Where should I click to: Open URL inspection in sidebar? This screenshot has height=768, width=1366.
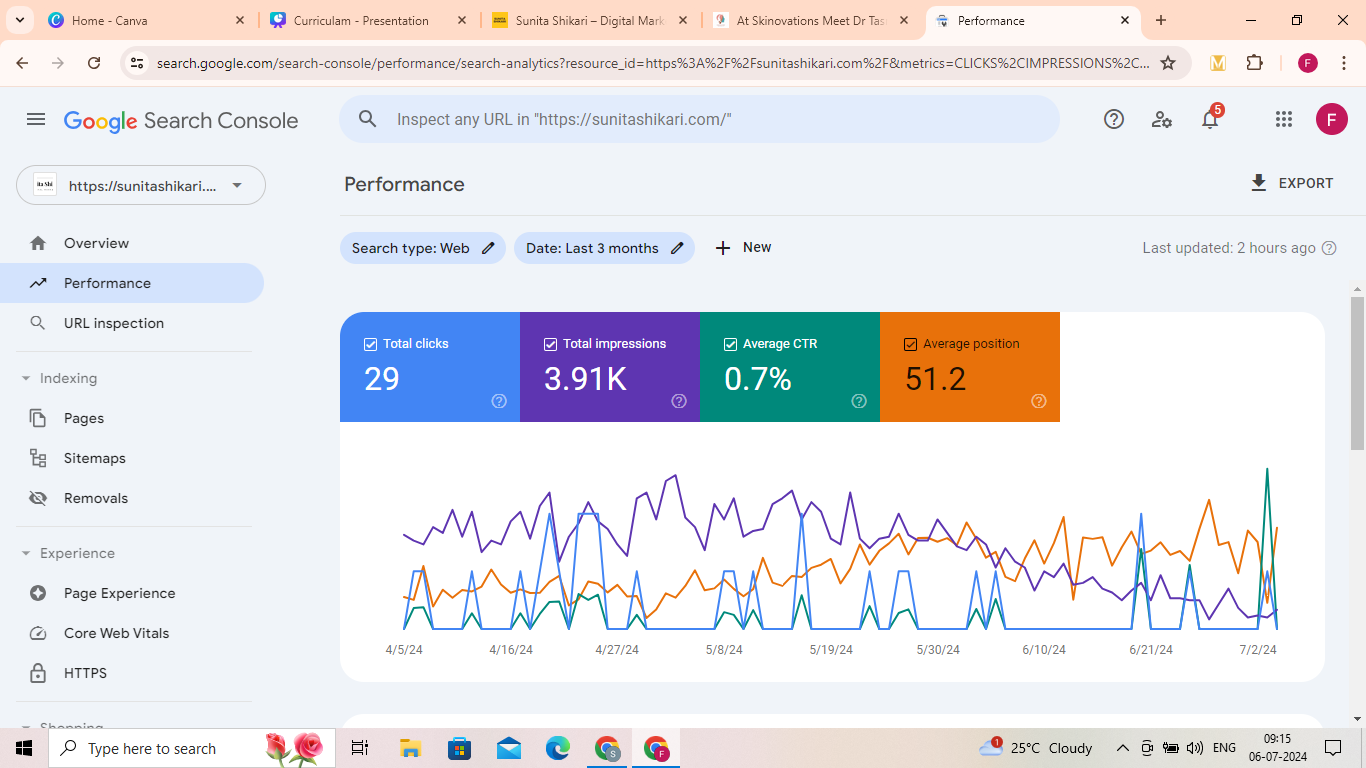tap(132, 323)
